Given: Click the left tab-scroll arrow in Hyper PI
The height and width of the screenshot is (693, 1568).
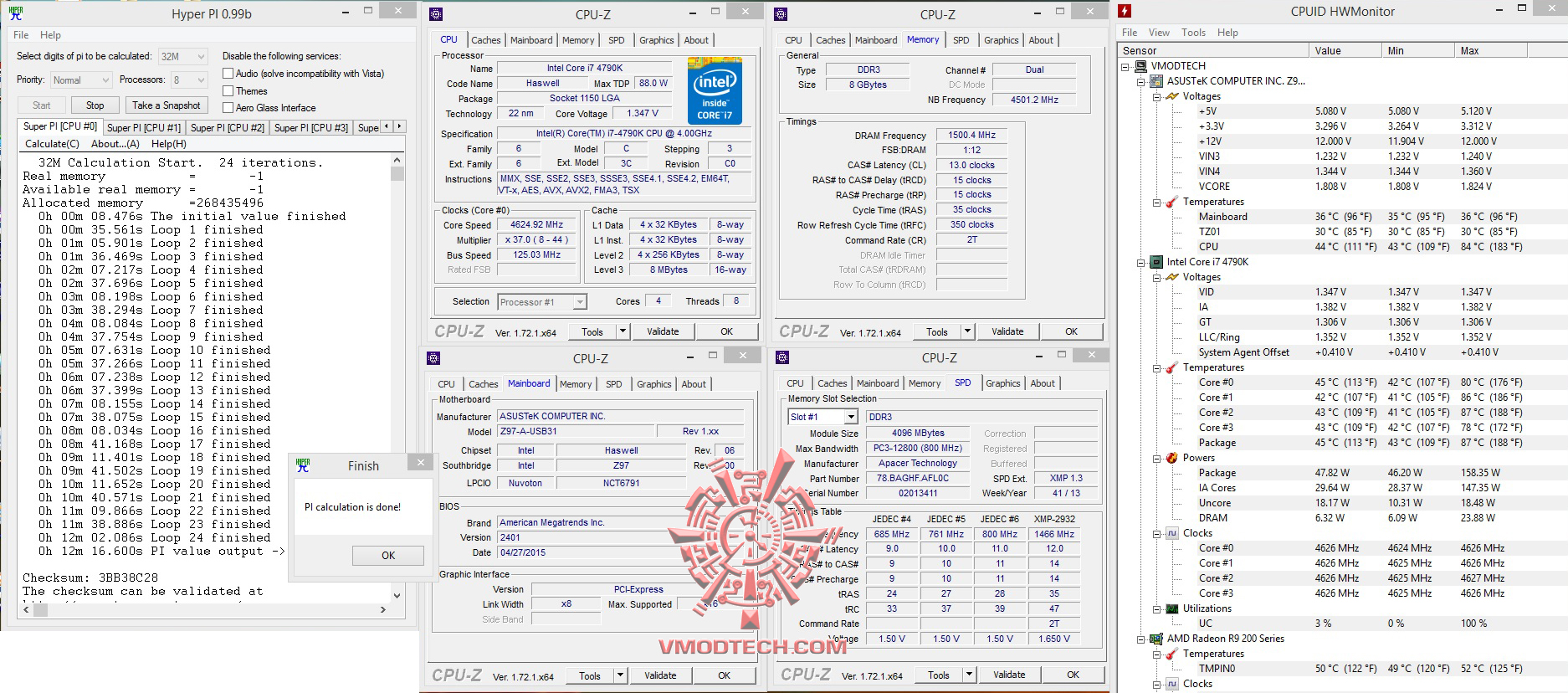Looking at the screenshot, I should click(x=386, y=126).
